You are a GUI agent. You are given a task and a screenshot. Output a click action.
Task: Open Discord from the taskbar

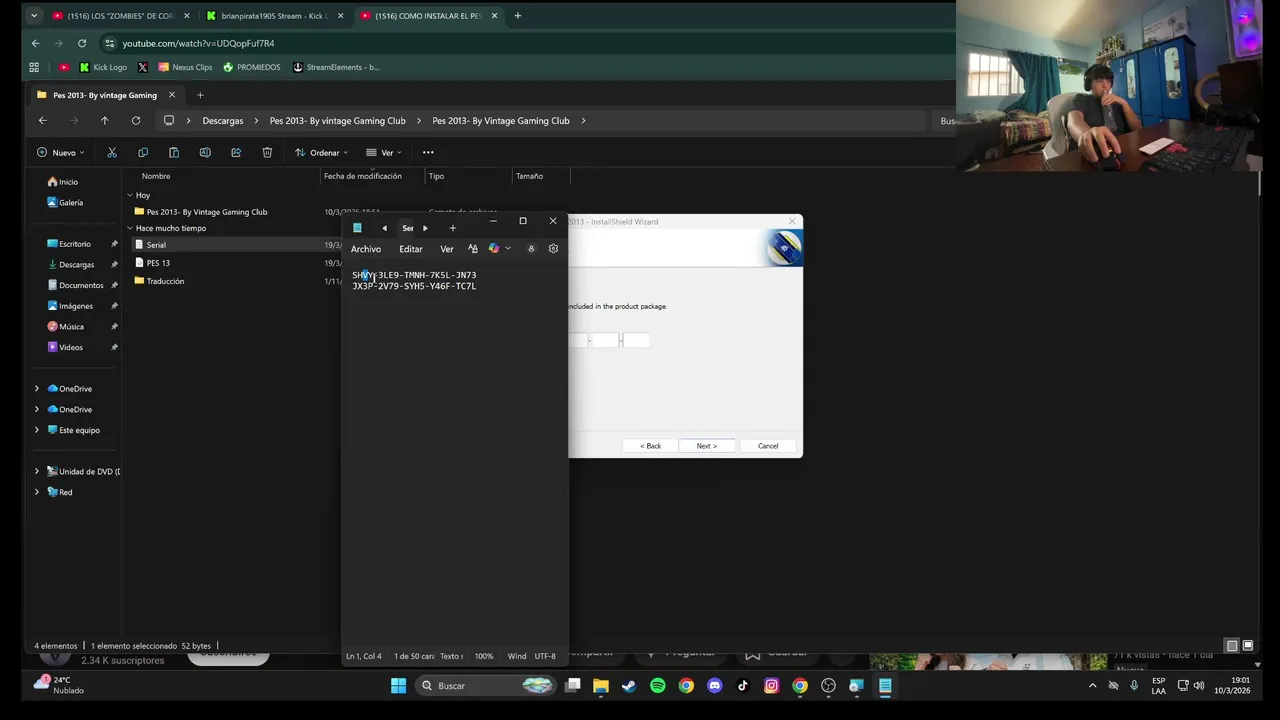pos(714,685)
